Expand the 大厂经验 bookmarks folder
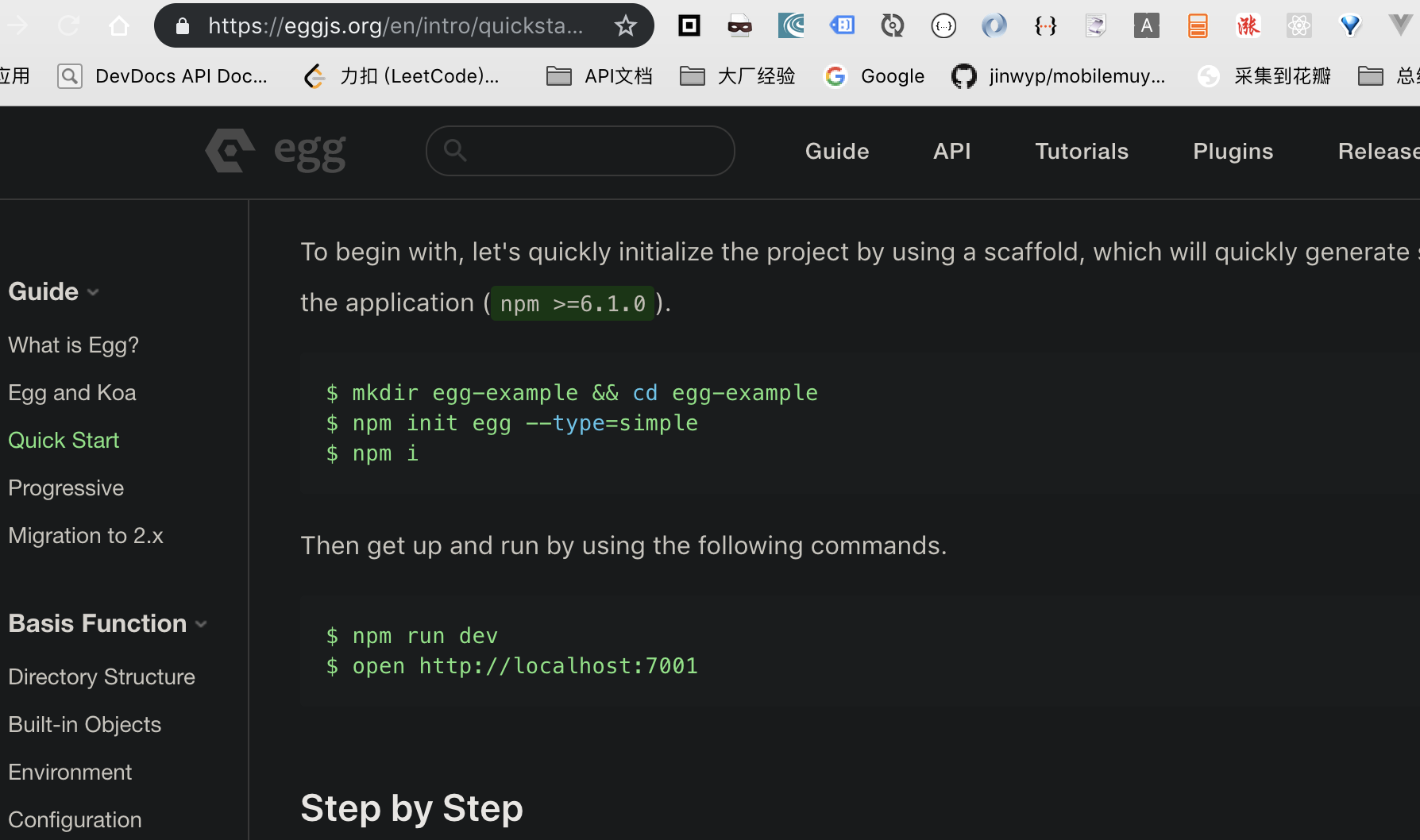 [x=738, y=76]
